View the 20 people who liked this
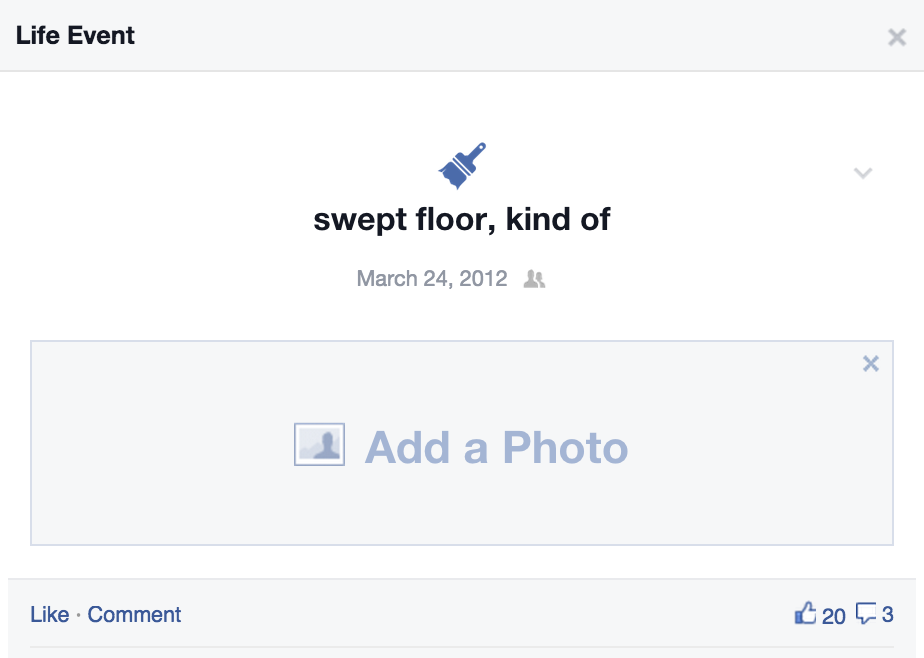Viewport: 924px width, 658px height. point(833,615)
